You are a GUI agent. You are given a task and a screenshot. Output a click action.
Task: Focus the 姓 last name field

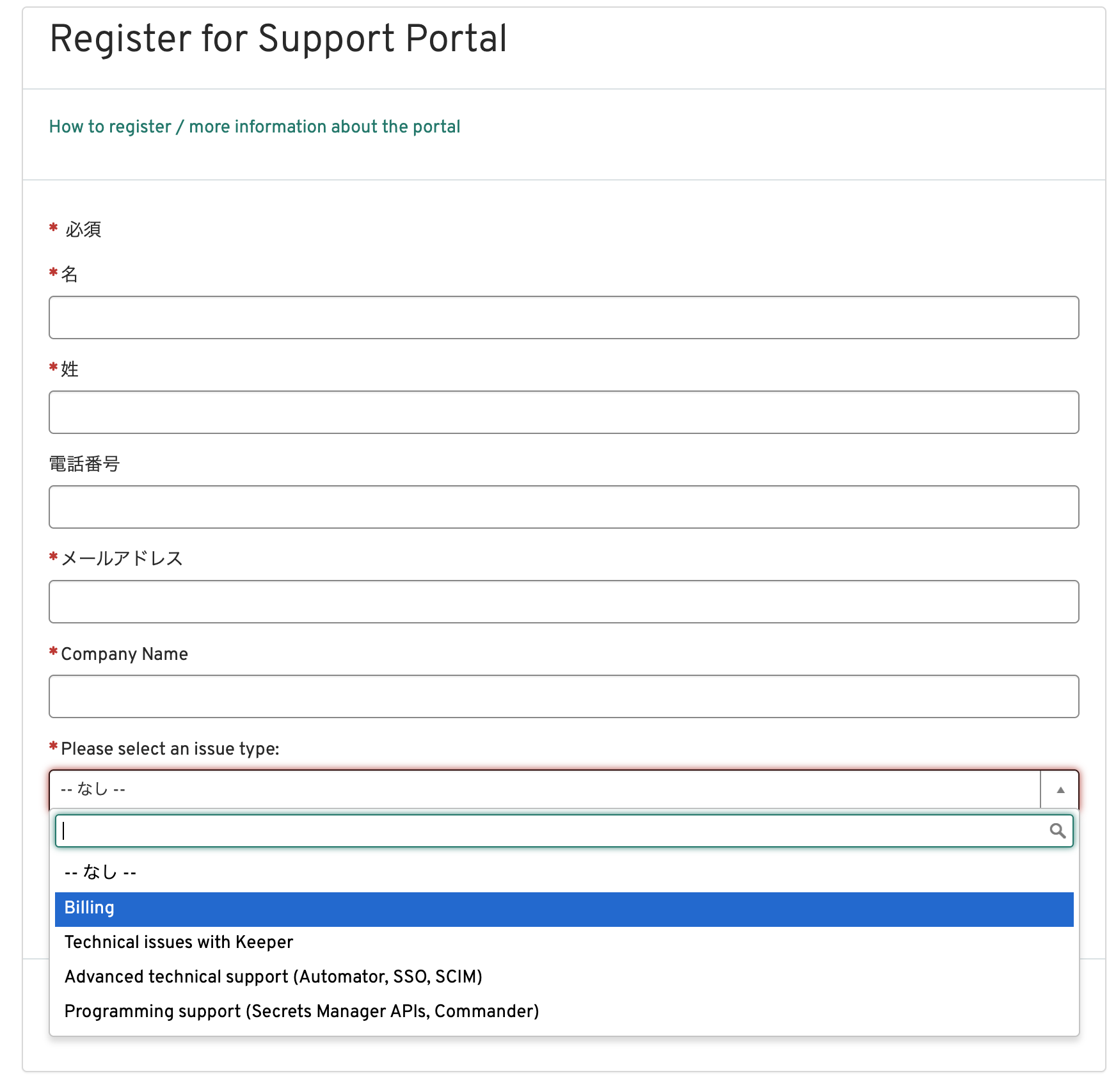564,412
